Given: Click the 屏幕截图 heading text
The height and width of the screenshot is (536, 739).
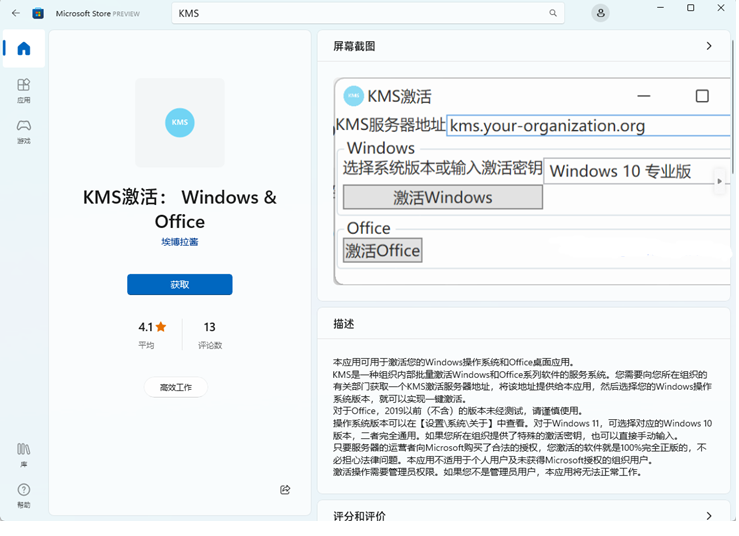Looking at the screenshot, I should pos(354,46).
